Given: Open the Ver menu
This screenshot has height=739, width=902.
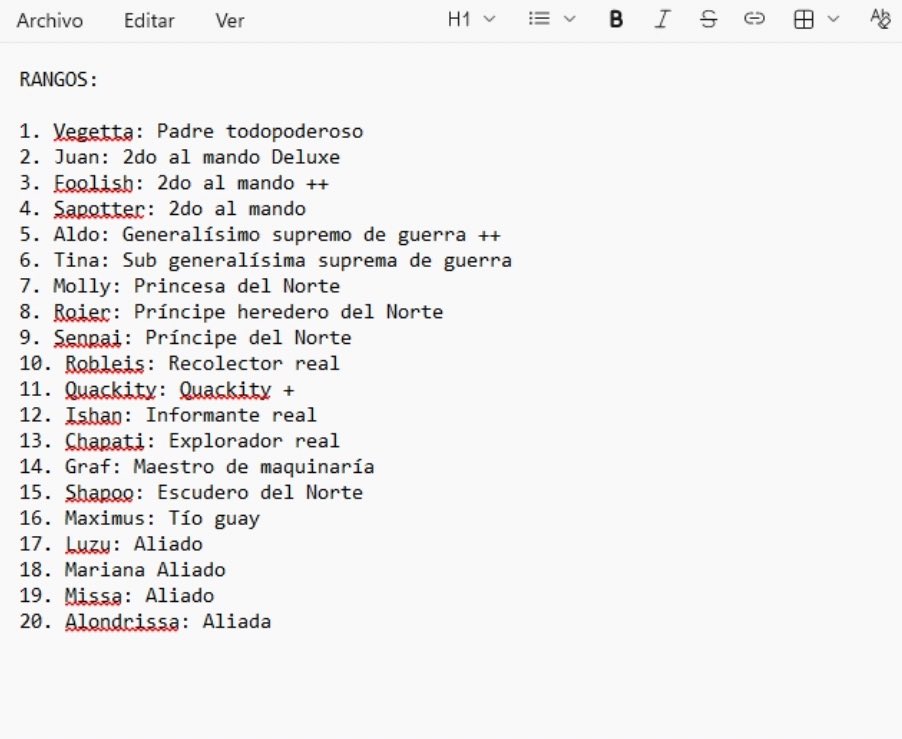Looking at the screenshot, I should click(x=230, y=21).
